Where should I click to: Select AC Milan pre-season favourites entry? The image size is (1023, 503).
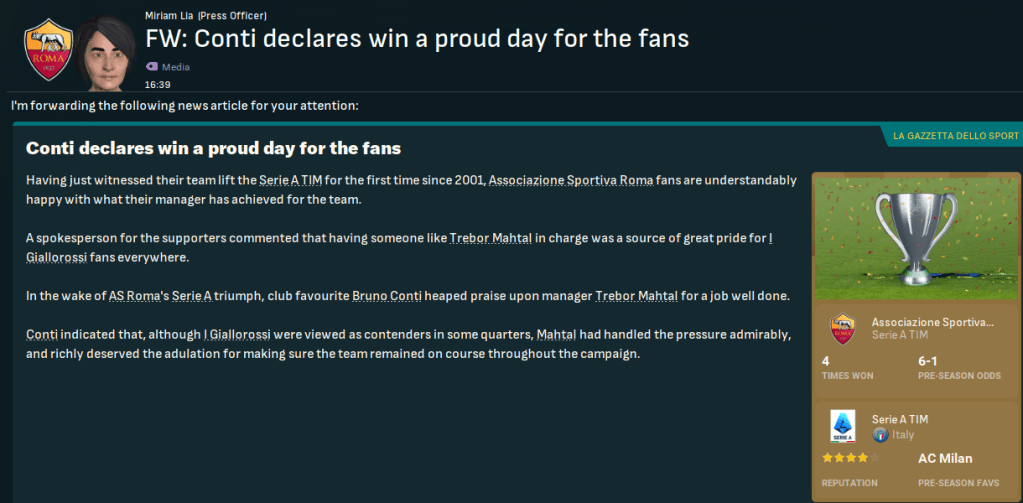[946, 459]
